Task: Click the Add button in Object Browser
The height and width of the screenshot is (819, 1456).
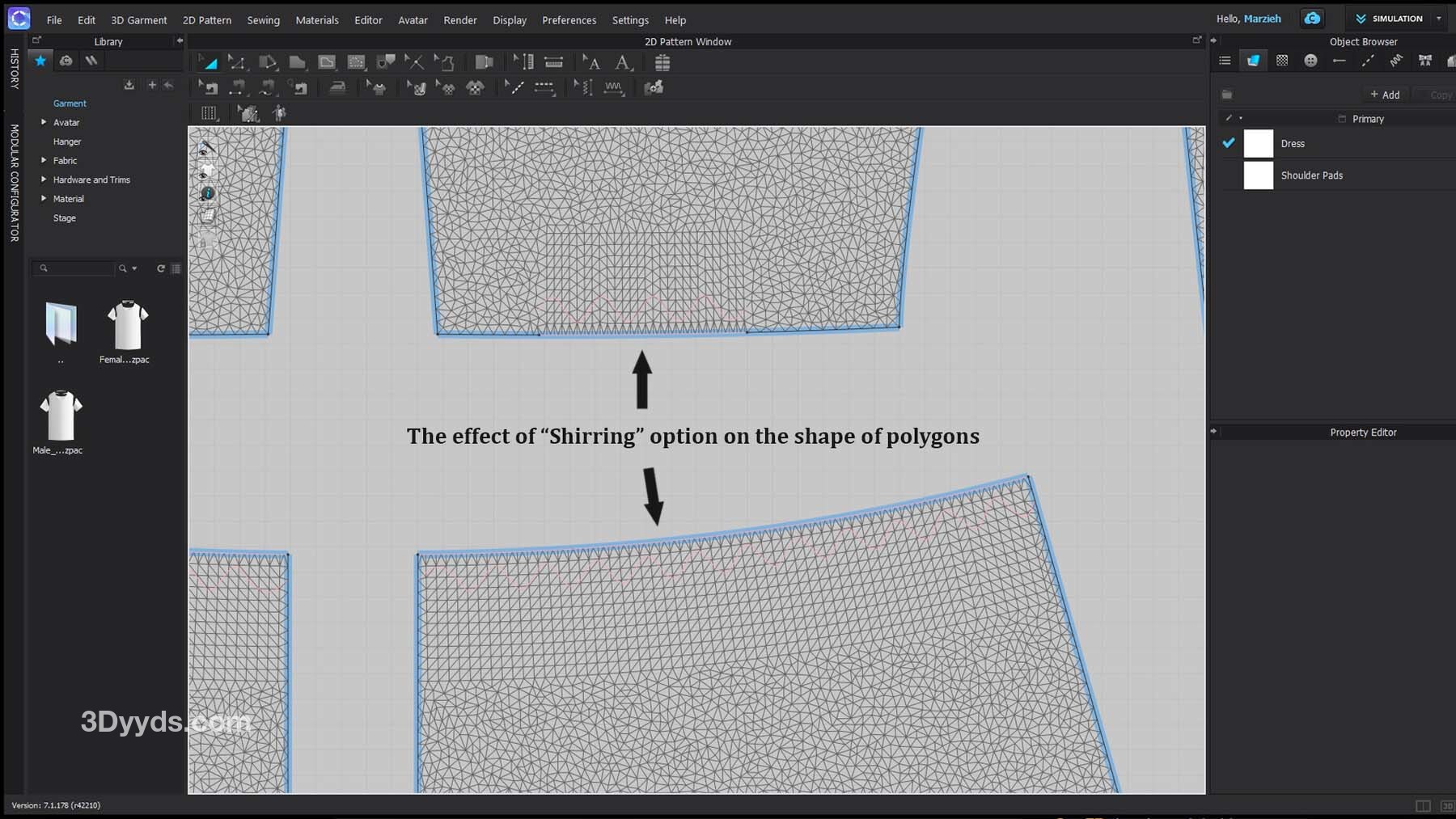Action: pyautogui.click(x=1385, y=95)
